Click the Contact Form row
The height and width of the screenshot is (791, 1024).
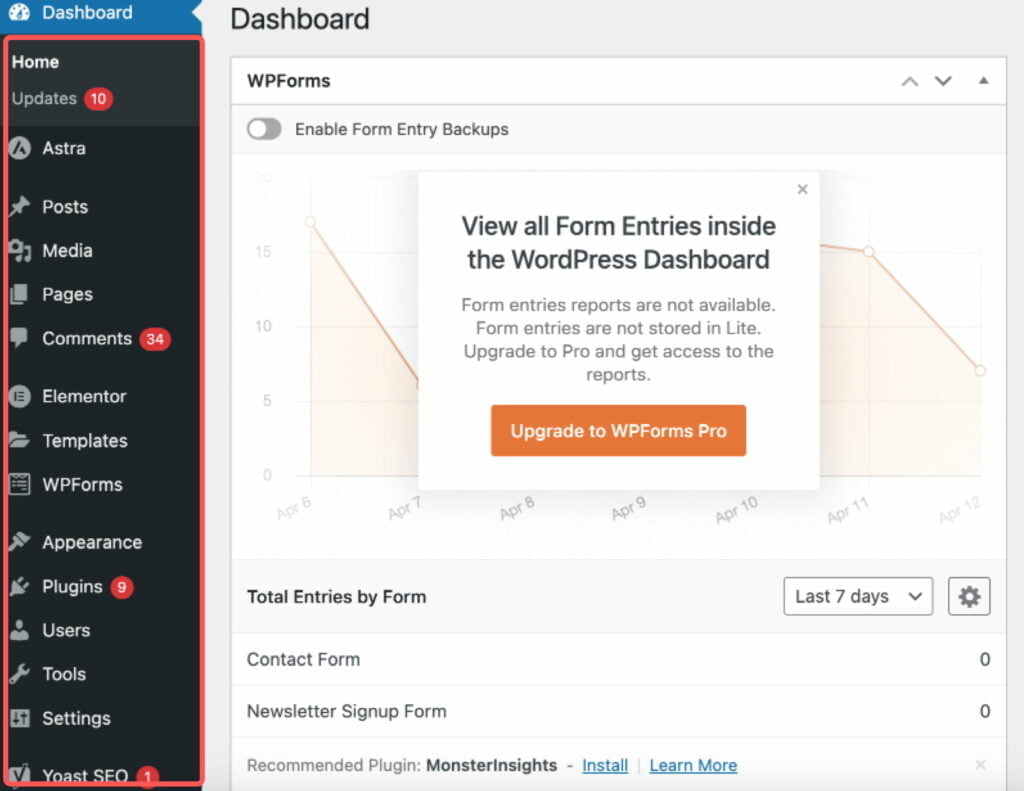pyautogui.click(x=618, y=659)
